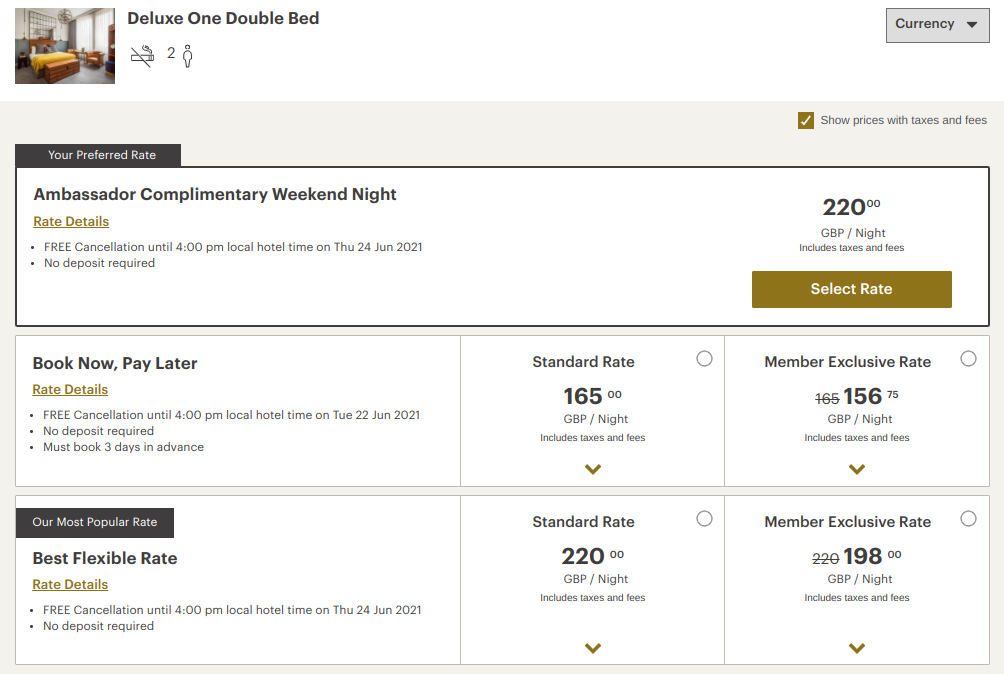Choose Member Exclusive Rate radio at 156.75 GBP

(968, 359)
